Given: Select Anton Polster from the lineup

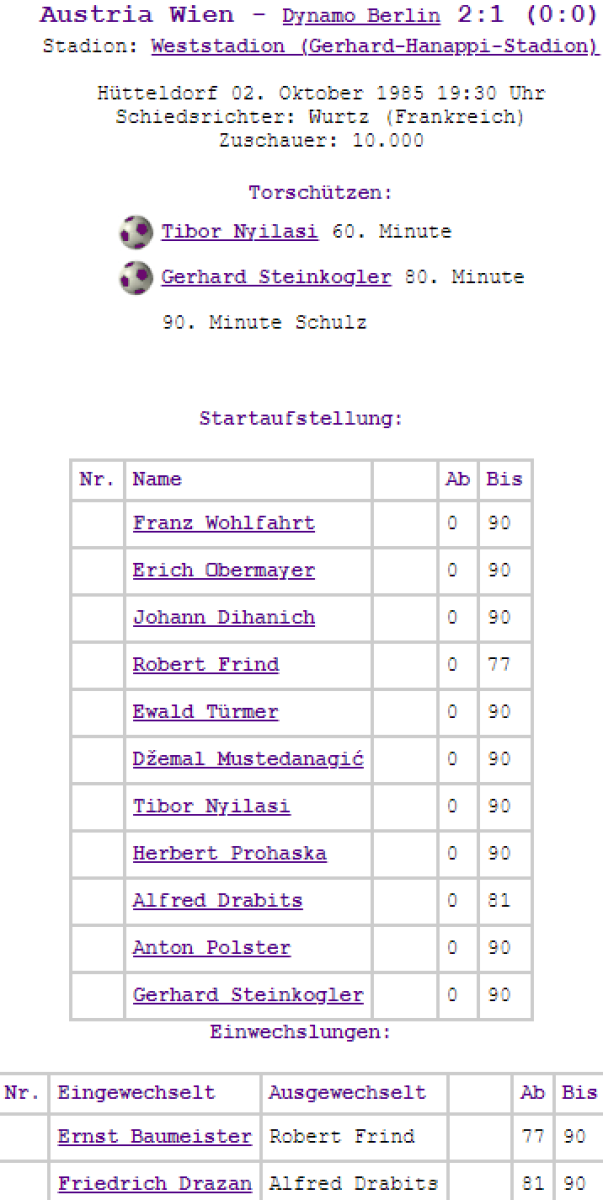Looking at the screenshot, I should click(x=211, y=948).
